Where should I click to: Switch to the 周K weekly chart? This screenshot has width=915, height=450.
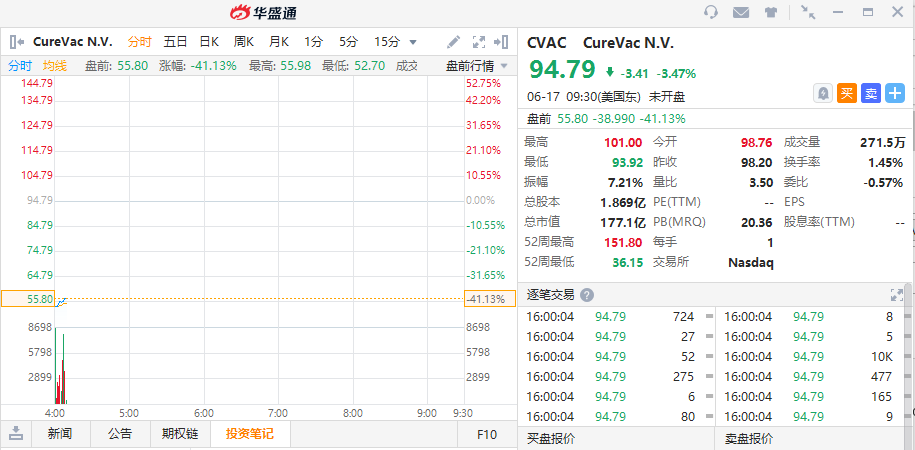coord(244,42)
